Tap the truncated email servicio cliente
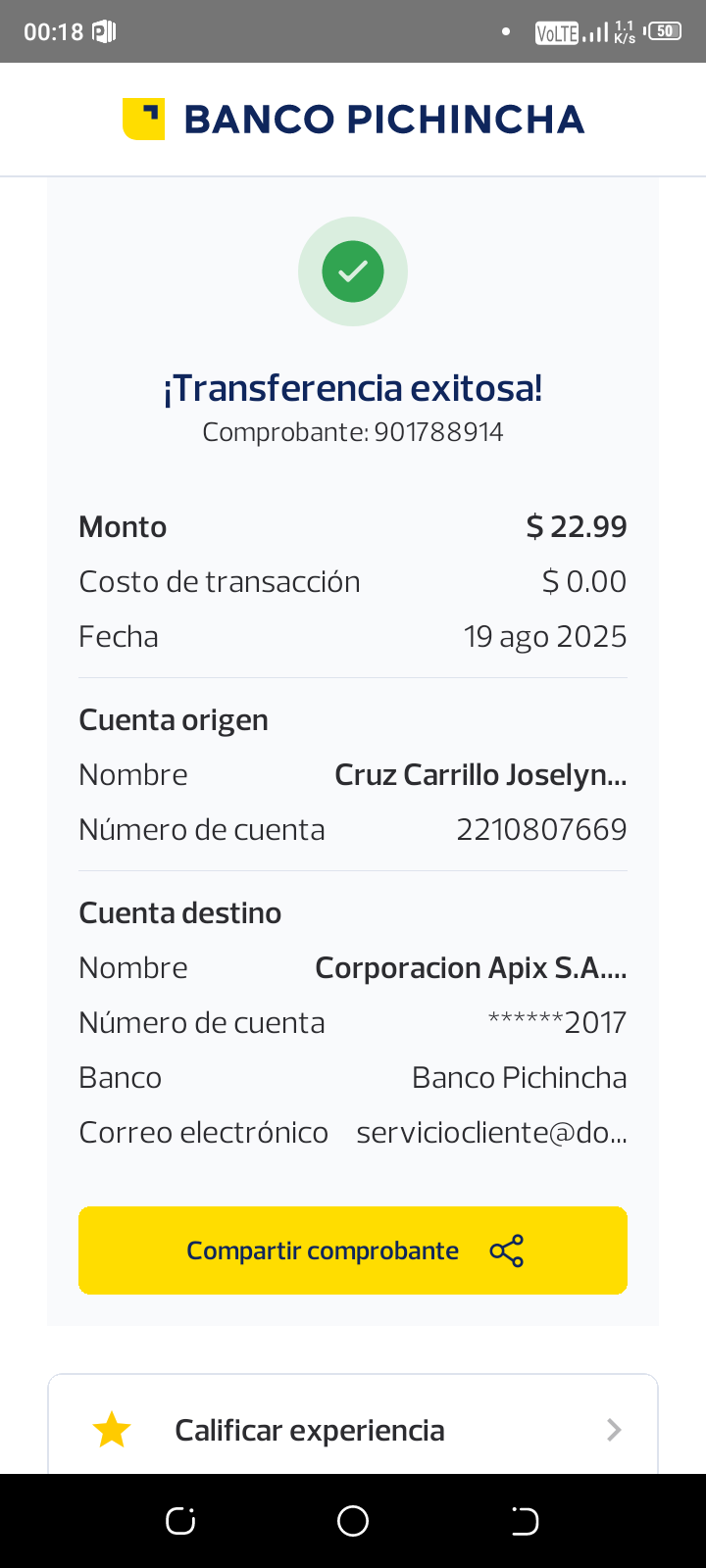The image size is (706, 1568). click(x=491, y=1133)
